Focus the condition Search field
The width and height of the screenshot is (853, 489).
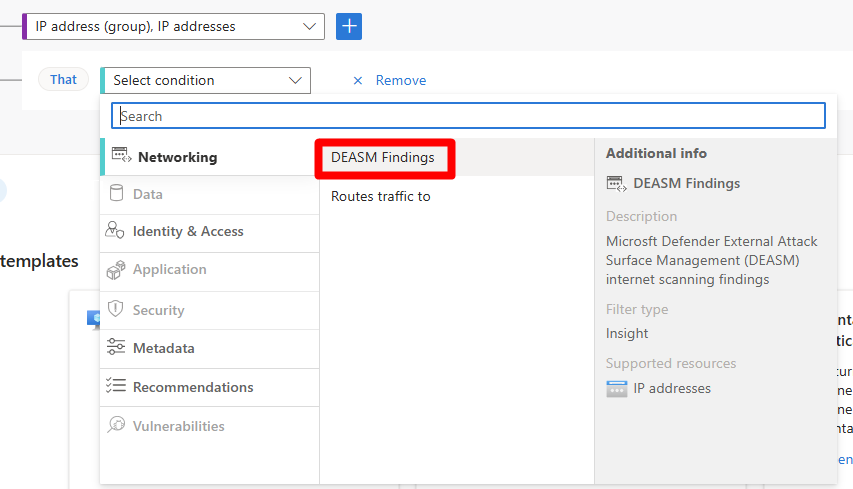[468, 116]
